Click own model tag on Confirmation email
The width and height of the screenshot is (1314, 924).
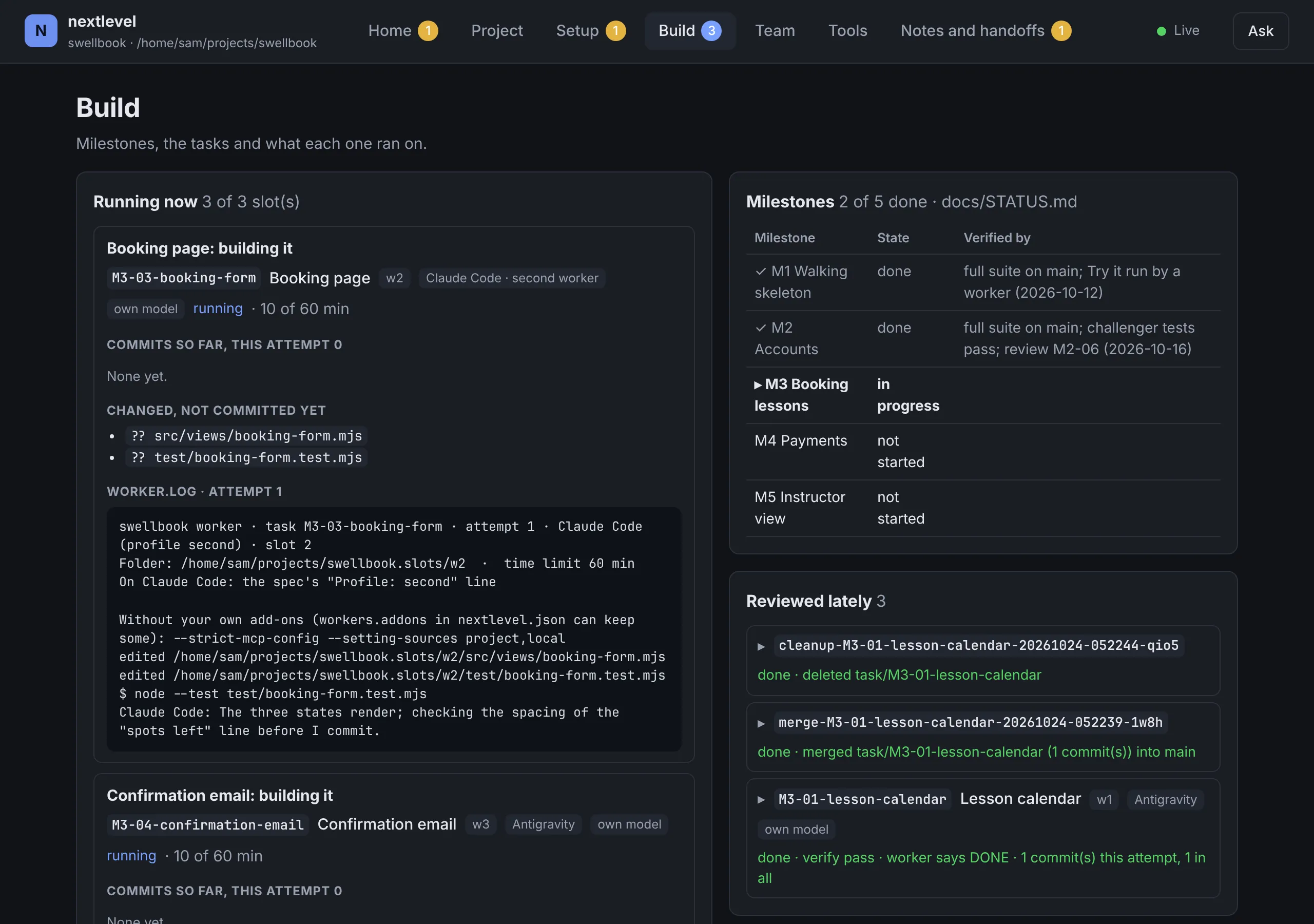(629, 824)
